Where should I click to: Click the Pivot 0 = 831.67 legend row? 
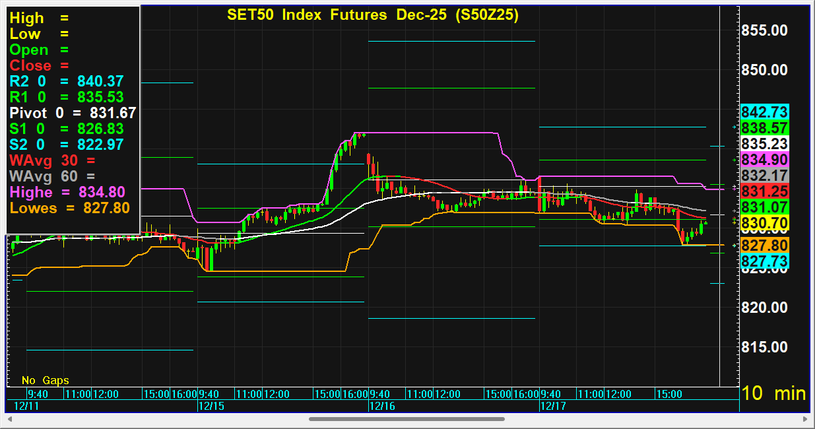[x=72, y=113]
